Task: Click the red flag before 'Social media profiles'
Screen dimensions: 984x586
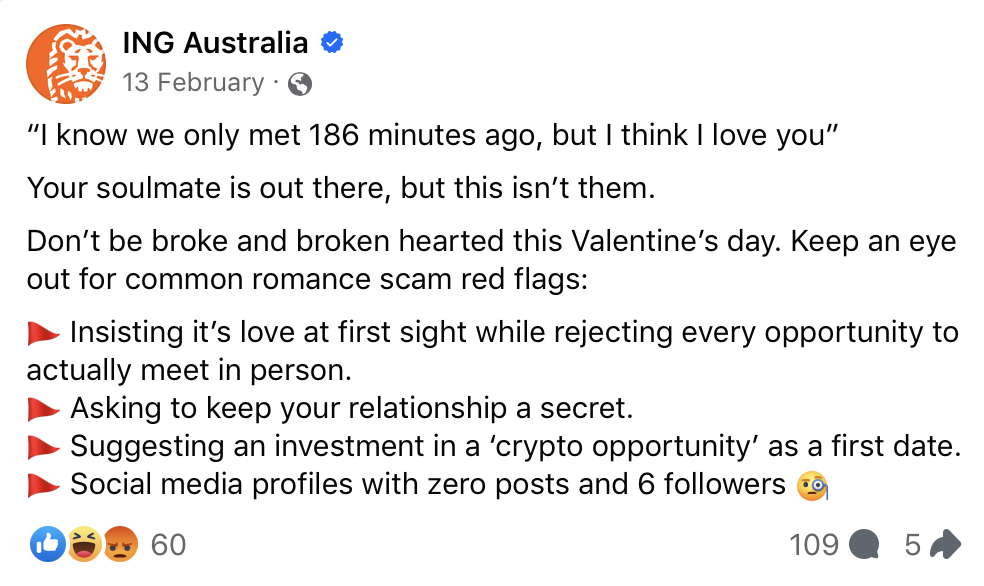Action: (x=44, y=485)
